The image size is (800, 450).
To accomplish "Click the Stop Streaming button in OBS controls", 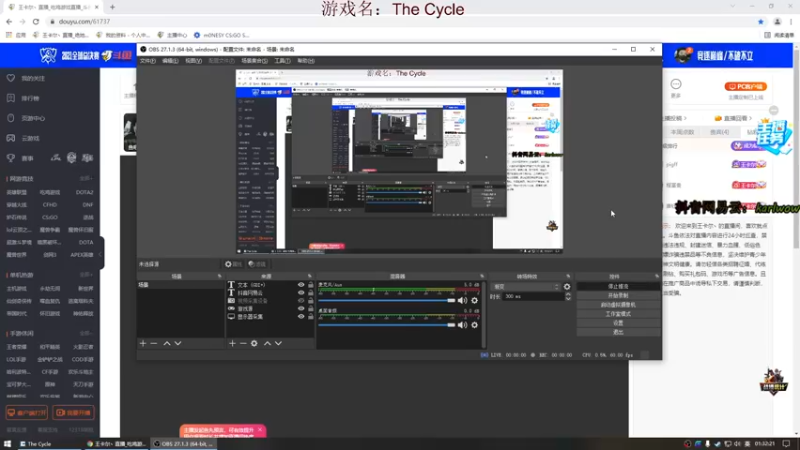I will tap(618, 287).
